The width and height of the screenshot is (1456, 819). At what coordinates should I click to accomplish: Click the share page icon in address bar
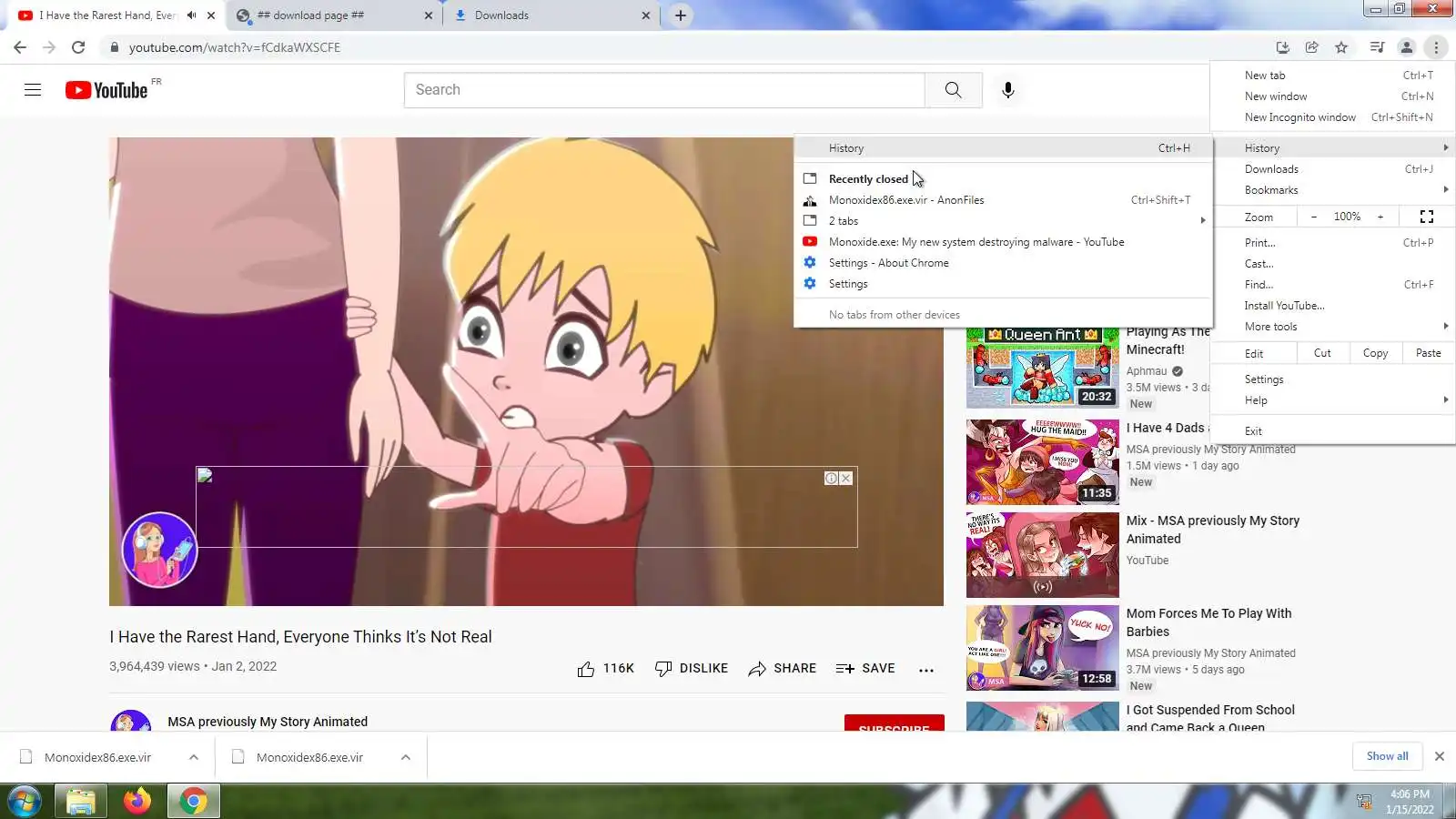(1311, 47)
